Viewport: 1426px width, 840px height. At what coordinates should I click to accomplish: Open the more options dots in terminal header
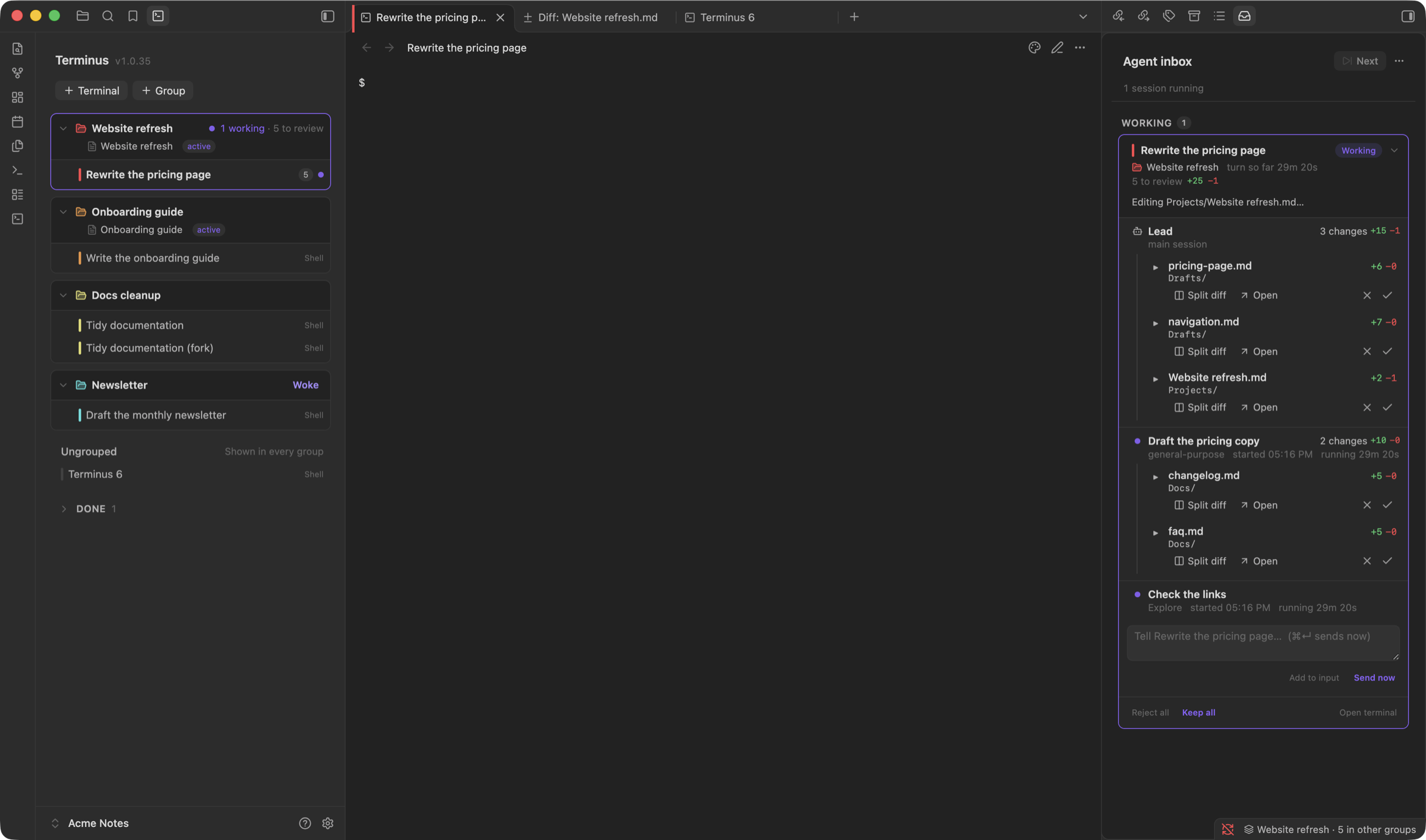[1080, 48]
